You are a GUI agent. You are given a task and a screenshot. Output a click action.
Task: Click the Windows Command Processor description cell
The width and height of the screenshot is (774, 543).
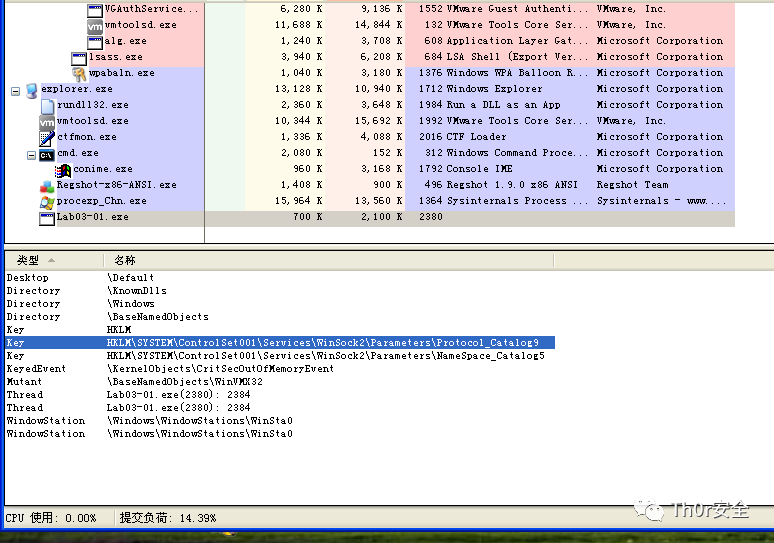click(x=517, y=153)
